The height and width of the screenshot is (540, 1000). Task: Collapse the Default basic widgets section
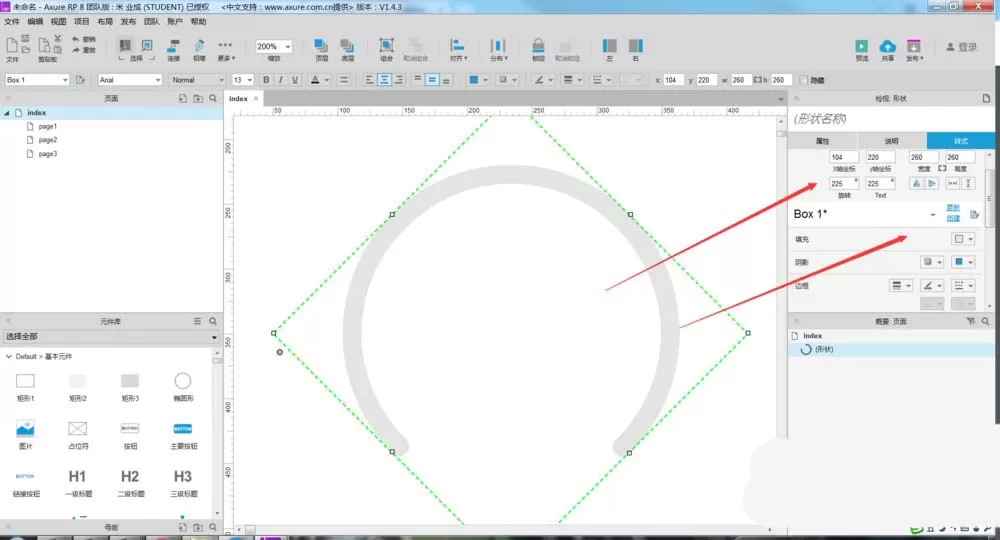pos(8,356)
